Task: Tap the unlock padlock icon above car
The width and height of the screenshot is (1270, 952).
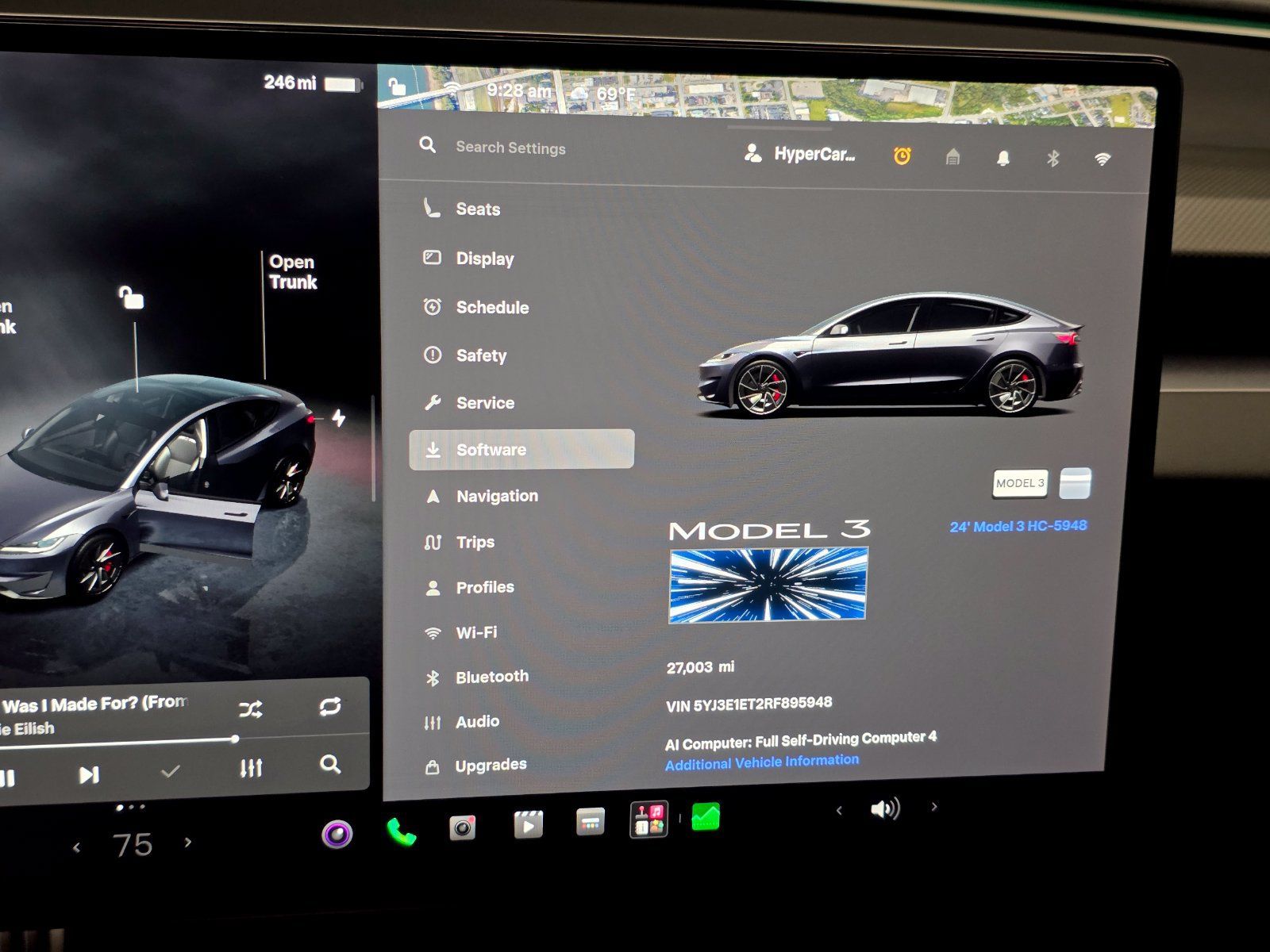Action: (131, 297)
